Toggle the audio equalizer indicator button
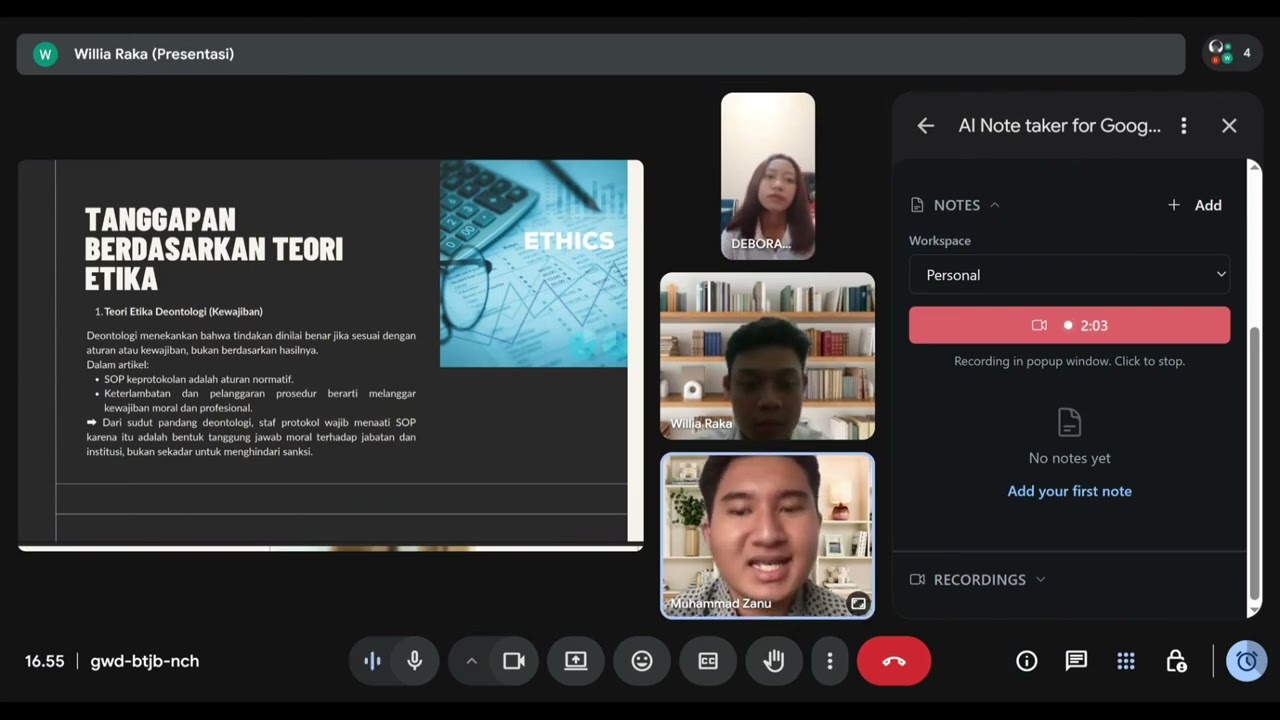 click(x=372, y=661)
